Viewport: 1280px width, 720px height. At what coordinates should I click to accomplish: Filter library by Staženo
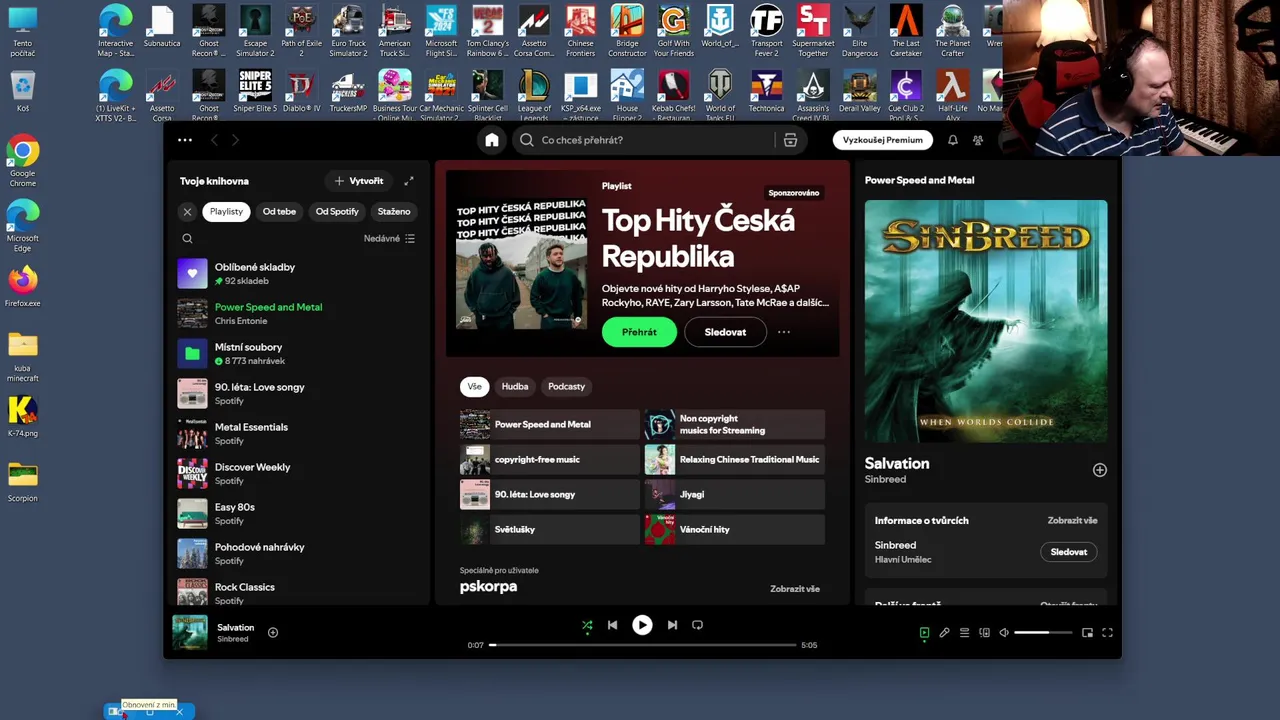pos(394,212)
